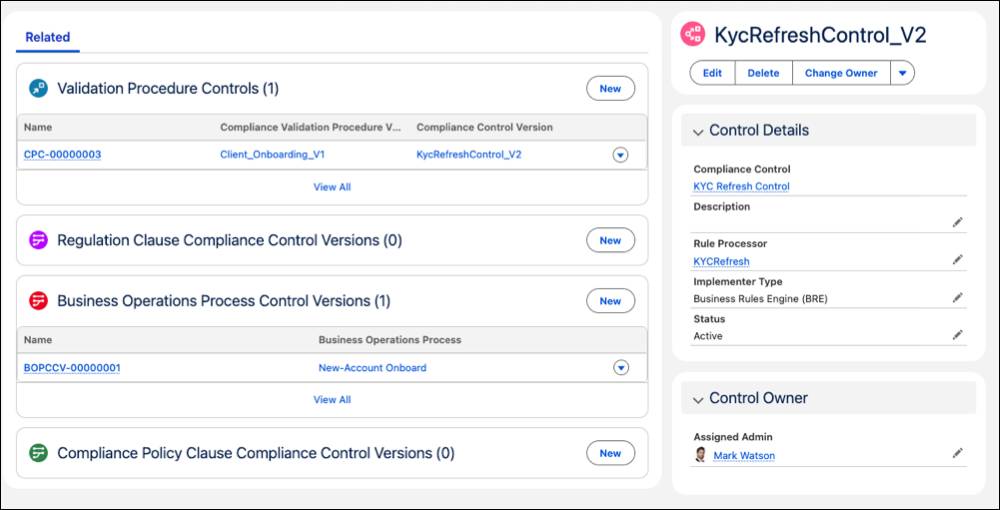Open the BOPCCV-00000001 record link
Image resolution: width=1000 pixels, height=510 pixels.
[x=72, y=368]
